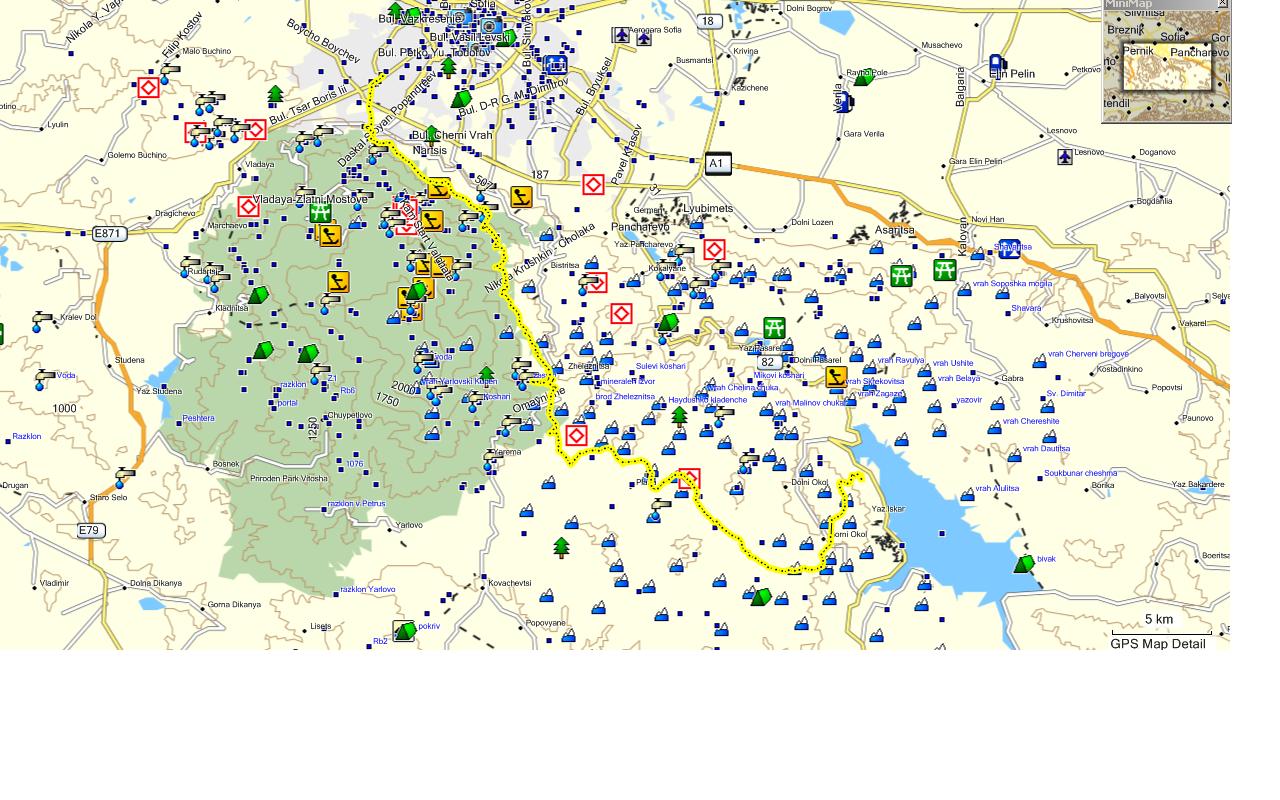The height and width of the screenshot is (800, 1280).
Task: Click the 5 km scale bar
Action: 1161,631
